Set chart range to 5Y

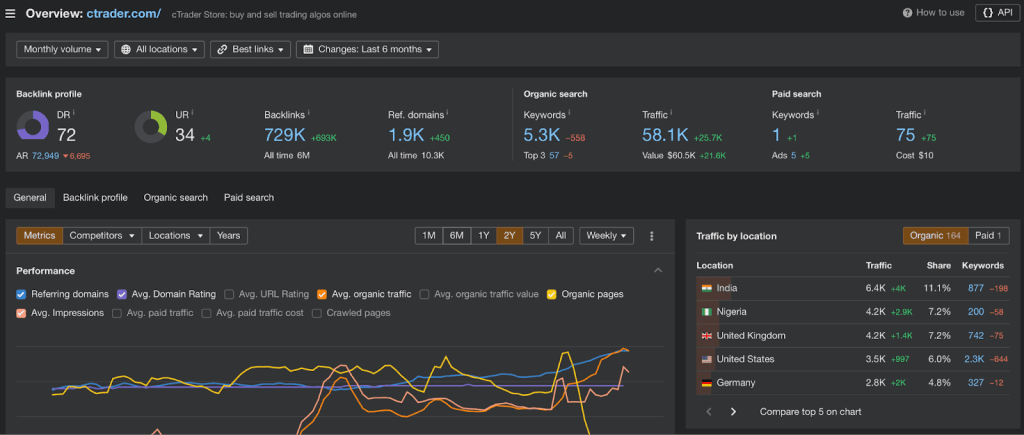tap(536, 236)
